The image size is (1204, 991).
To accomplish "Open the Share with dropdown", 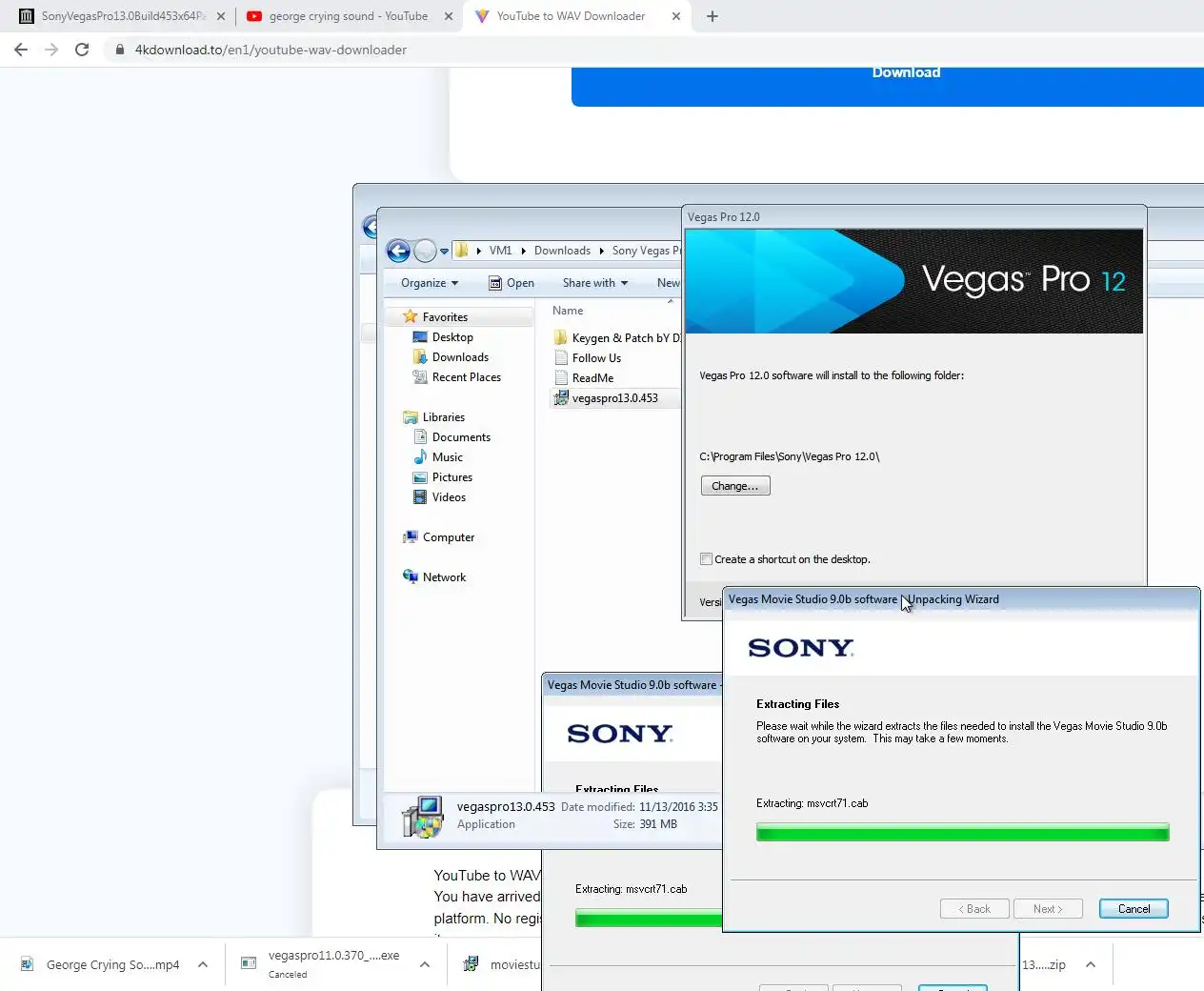I will tap(595, 283).
